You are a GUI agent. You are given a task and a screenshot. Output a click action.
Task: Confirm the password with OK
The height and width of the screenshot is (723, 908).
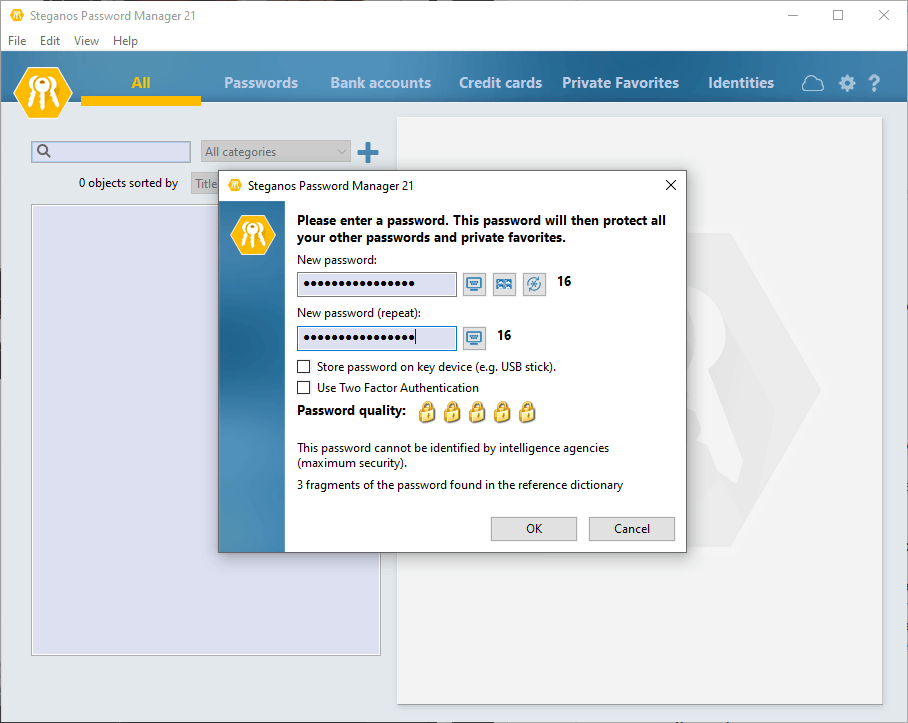point(534,529)
